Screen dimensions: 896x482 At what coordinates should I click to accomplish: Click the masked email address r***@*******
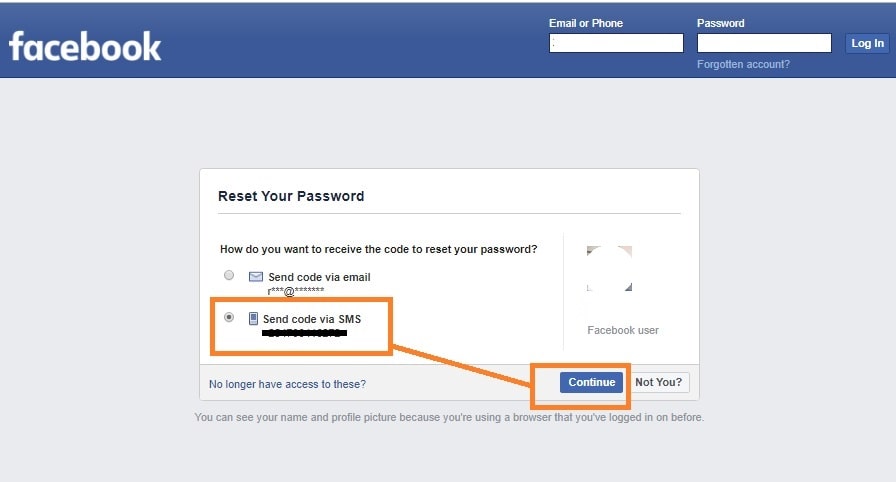pos(295,291)
